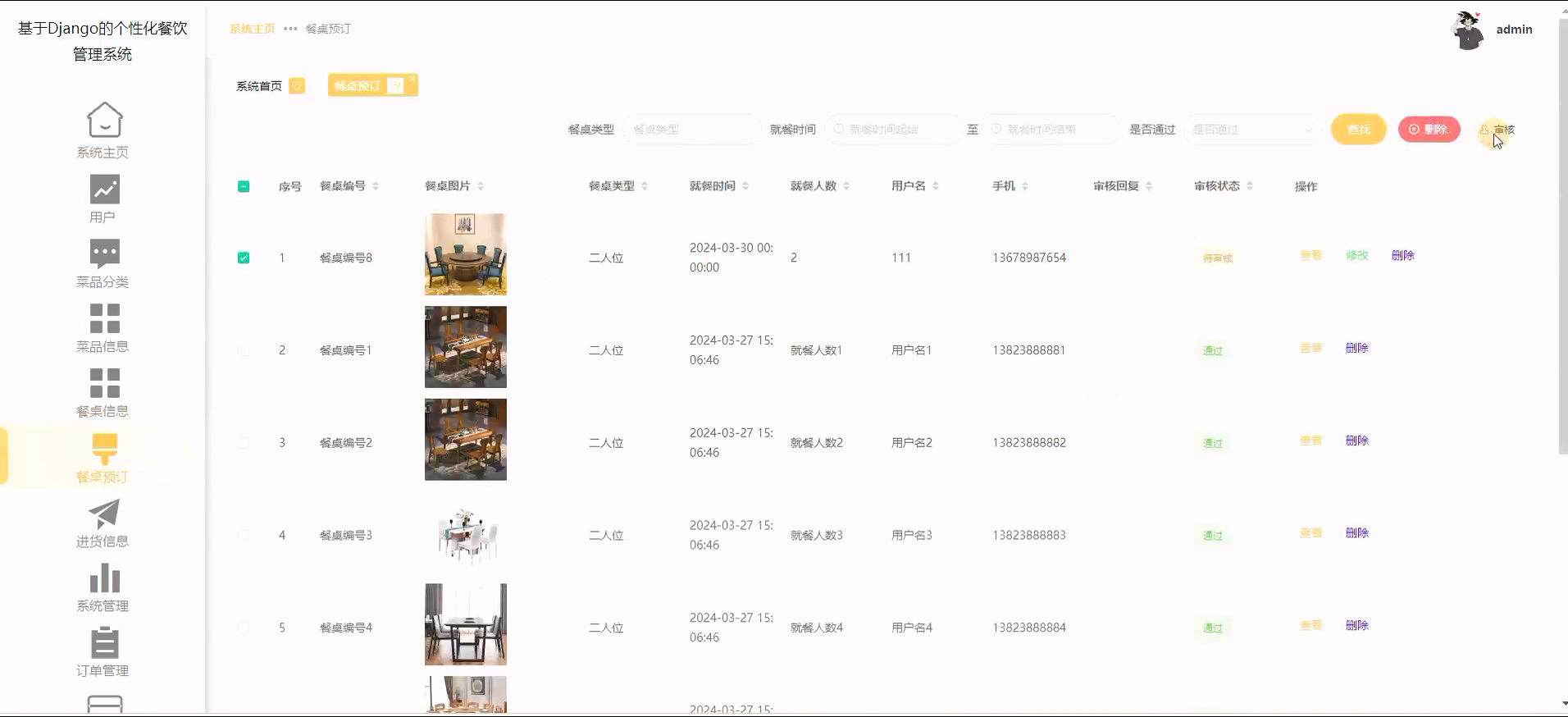Uncheck the checkbox for row 餐桌编号8
1568x717 pixels.
coord(244,258)
